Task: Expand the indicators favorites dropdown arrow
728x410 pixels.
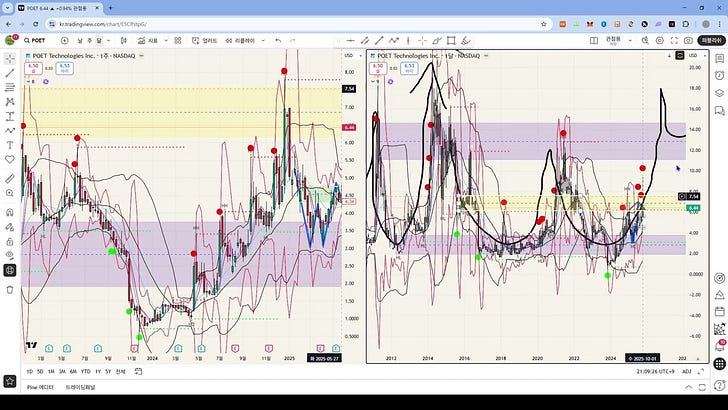Action: coord(166,41)
